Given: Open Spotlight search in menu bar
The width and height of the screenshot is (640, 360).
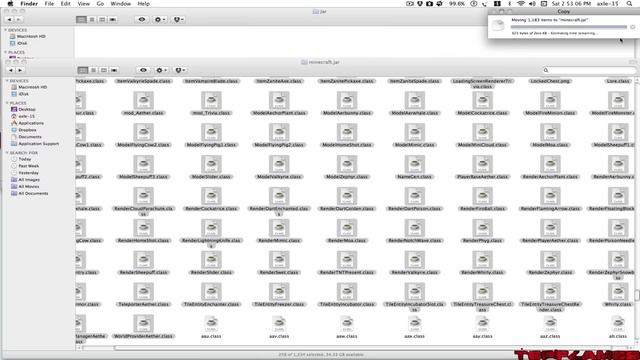Looking at the screenshot, I should [x=629, y=4].
